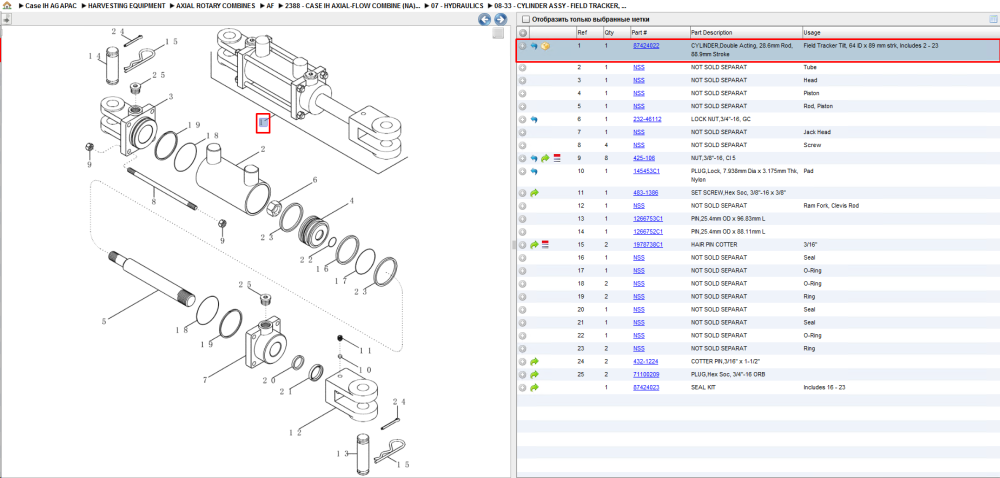This screenshot has height=478, width=1000.
Task: Open part number link 432-1224
Action: click(645, 361)
